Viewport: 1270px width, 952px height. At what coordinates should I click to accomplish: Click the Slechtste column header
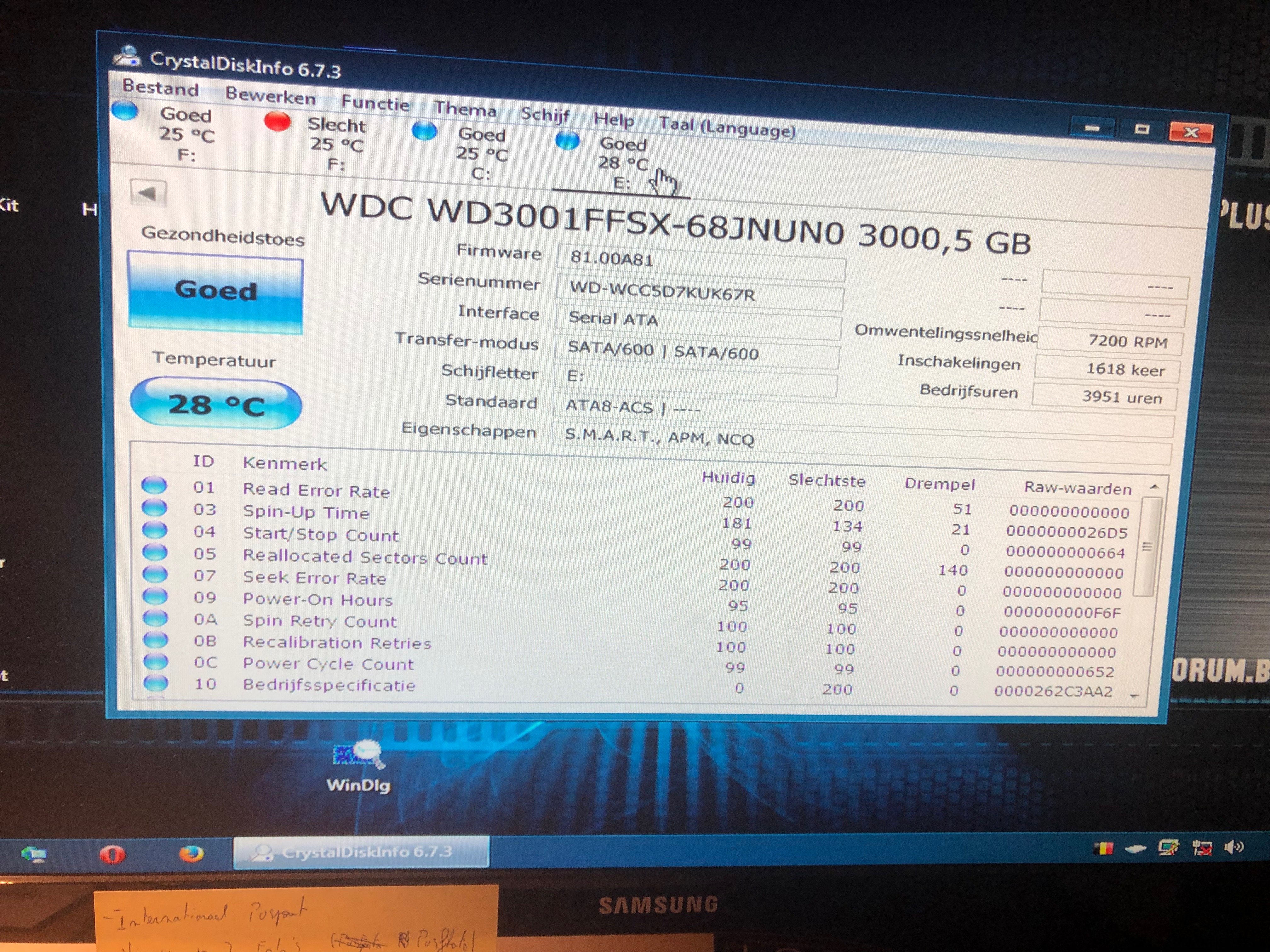click(x=826, y=480)
